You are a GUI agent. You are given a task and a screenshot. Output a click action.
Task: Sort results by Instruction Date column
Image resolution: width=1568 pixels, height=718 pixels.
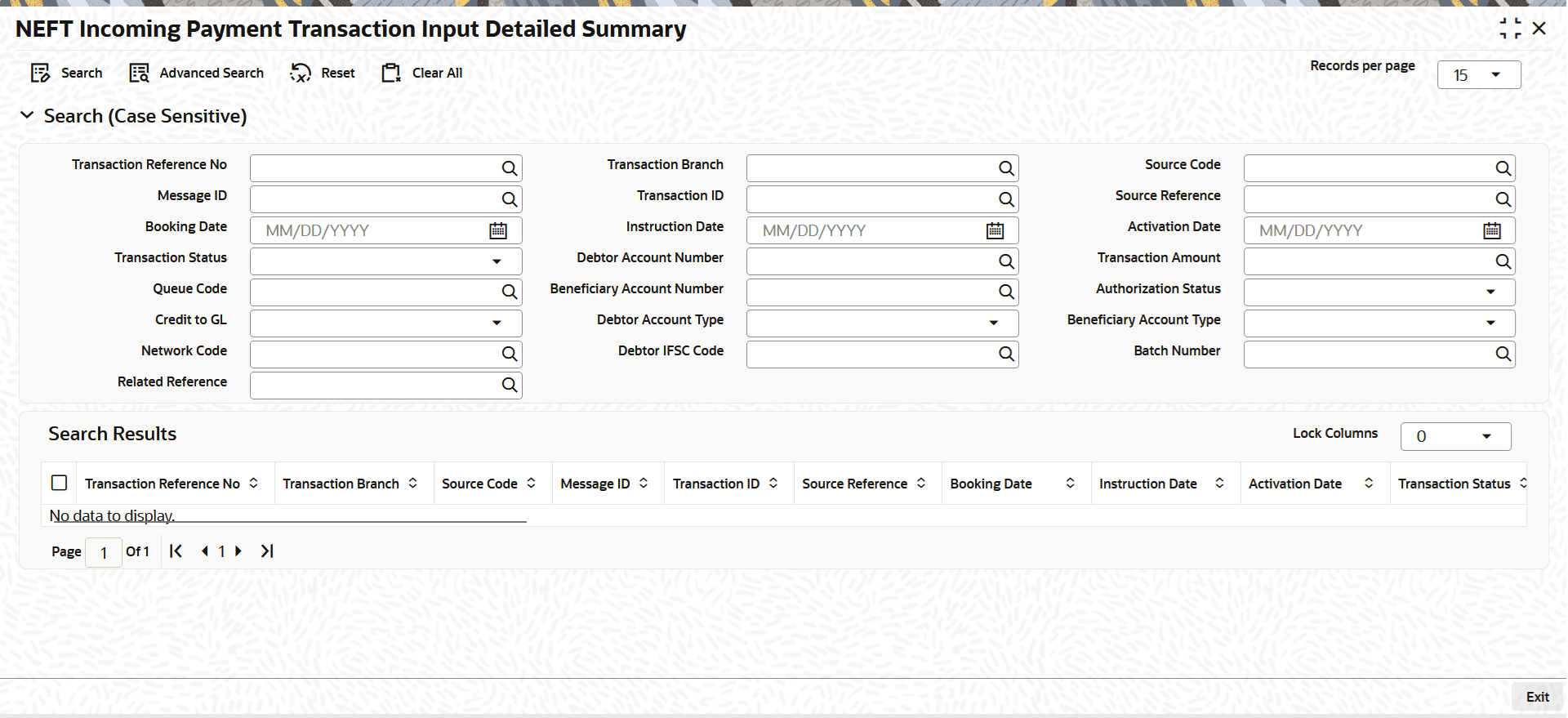tap(1220, 484)
